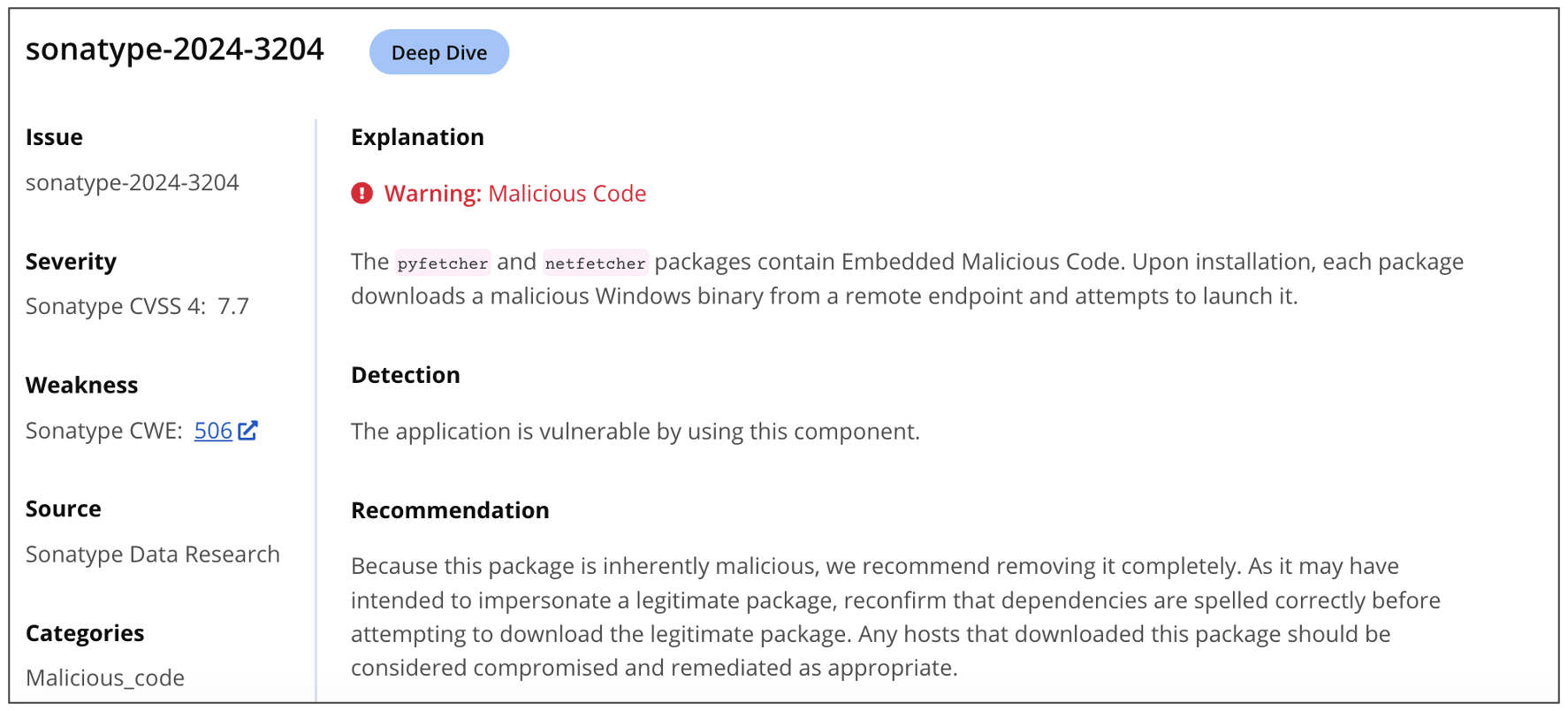Screen dimensions: 1568x711
Task: Click the Severity label in sidebar
Action: [71, 262]
